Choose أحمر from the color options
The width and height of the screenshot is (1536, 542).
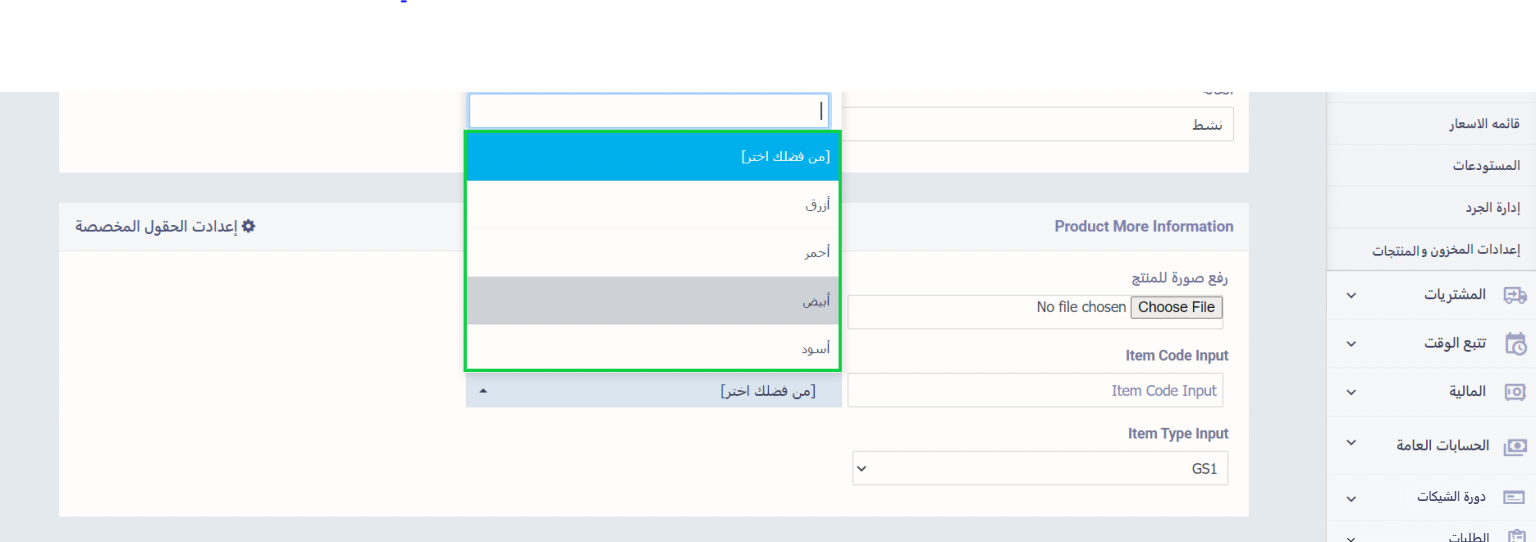click(653, 253)
